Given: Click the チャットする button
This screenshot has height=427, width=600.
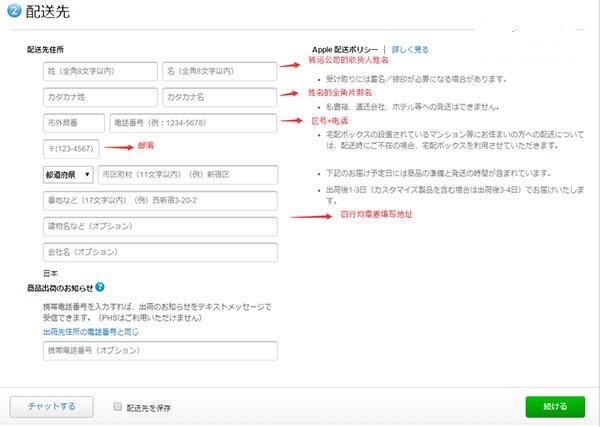Looking at the screenshot, I should (52, 406).
